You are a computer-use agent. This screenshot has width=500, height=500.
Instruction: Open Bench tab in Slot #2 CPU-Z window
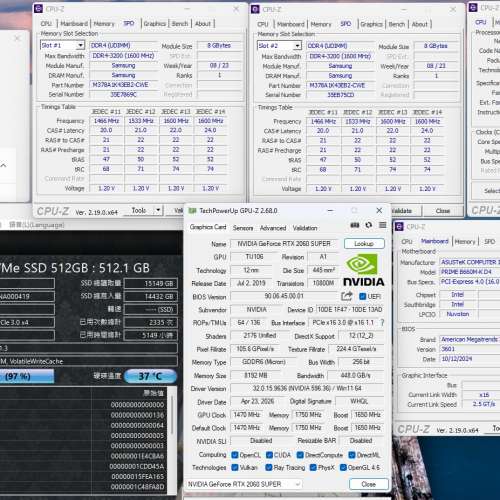tap(397, 24)
